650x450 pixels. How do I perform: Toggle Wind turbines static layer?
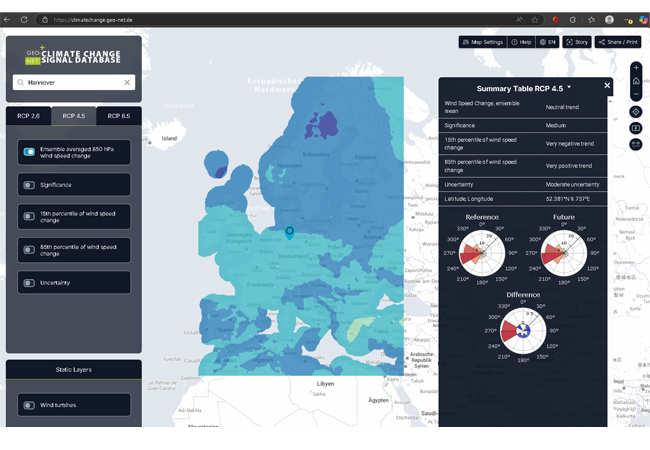[x=29, y=405]
